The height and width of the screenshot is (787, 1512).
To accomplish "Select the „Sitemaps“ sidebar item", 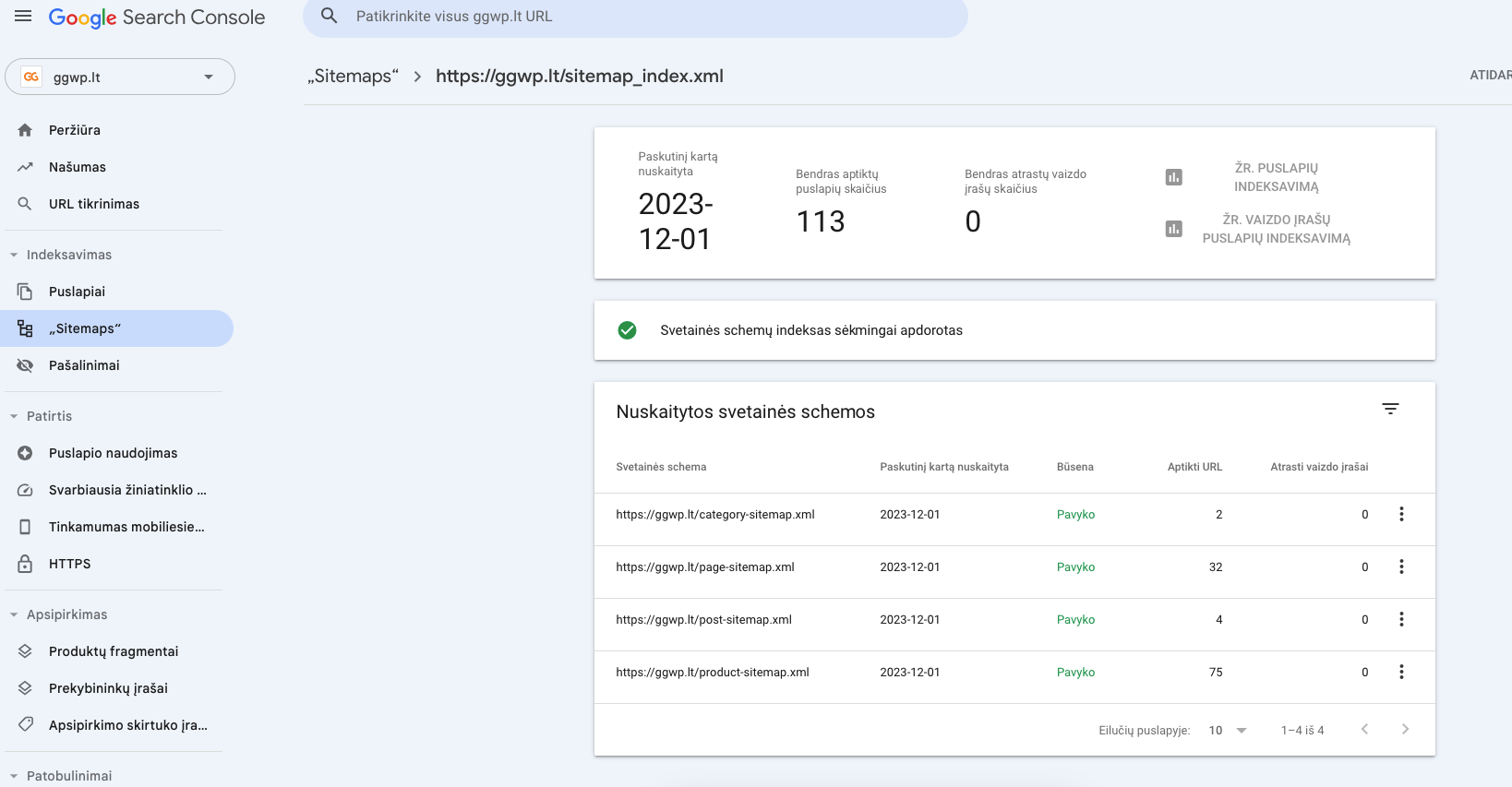I will click(x=116, y=328).
